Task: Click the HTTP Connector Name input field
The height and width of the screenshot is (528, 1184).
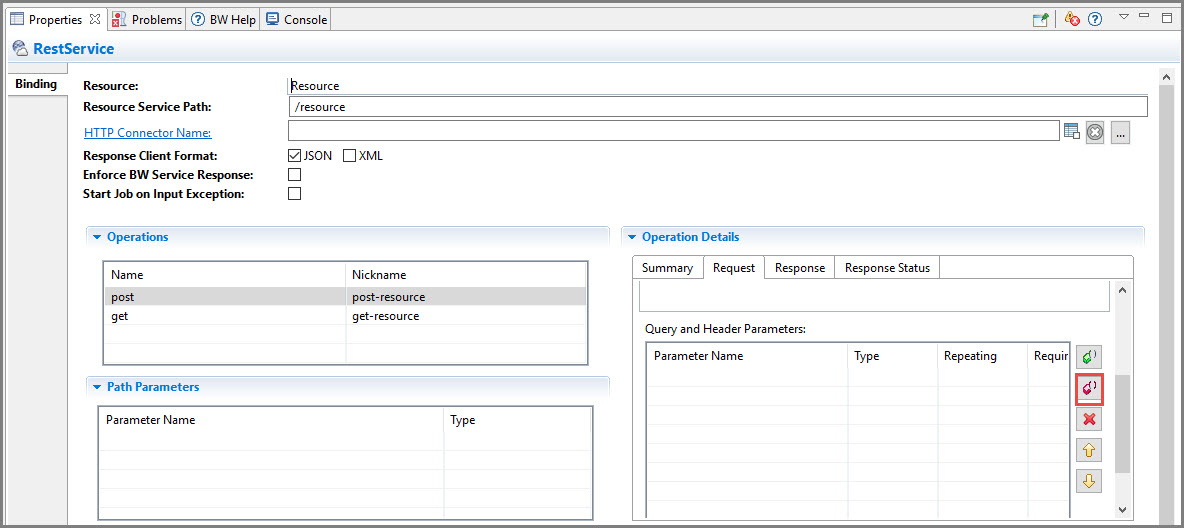Action: point(674,131)
